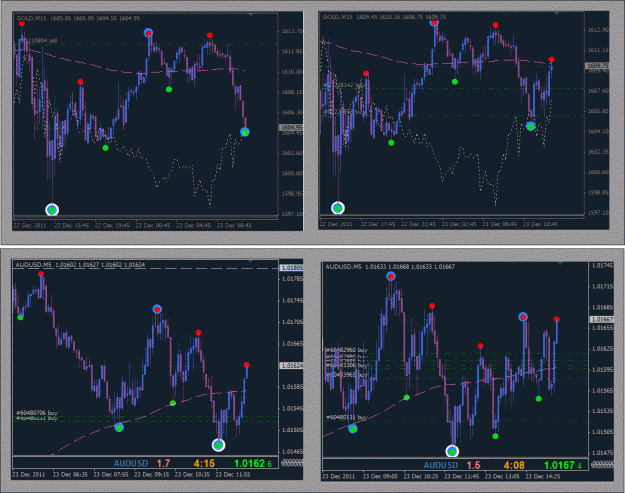Click chart shift triangle in GOLD 1609.45 chart

tap(556, 13)
